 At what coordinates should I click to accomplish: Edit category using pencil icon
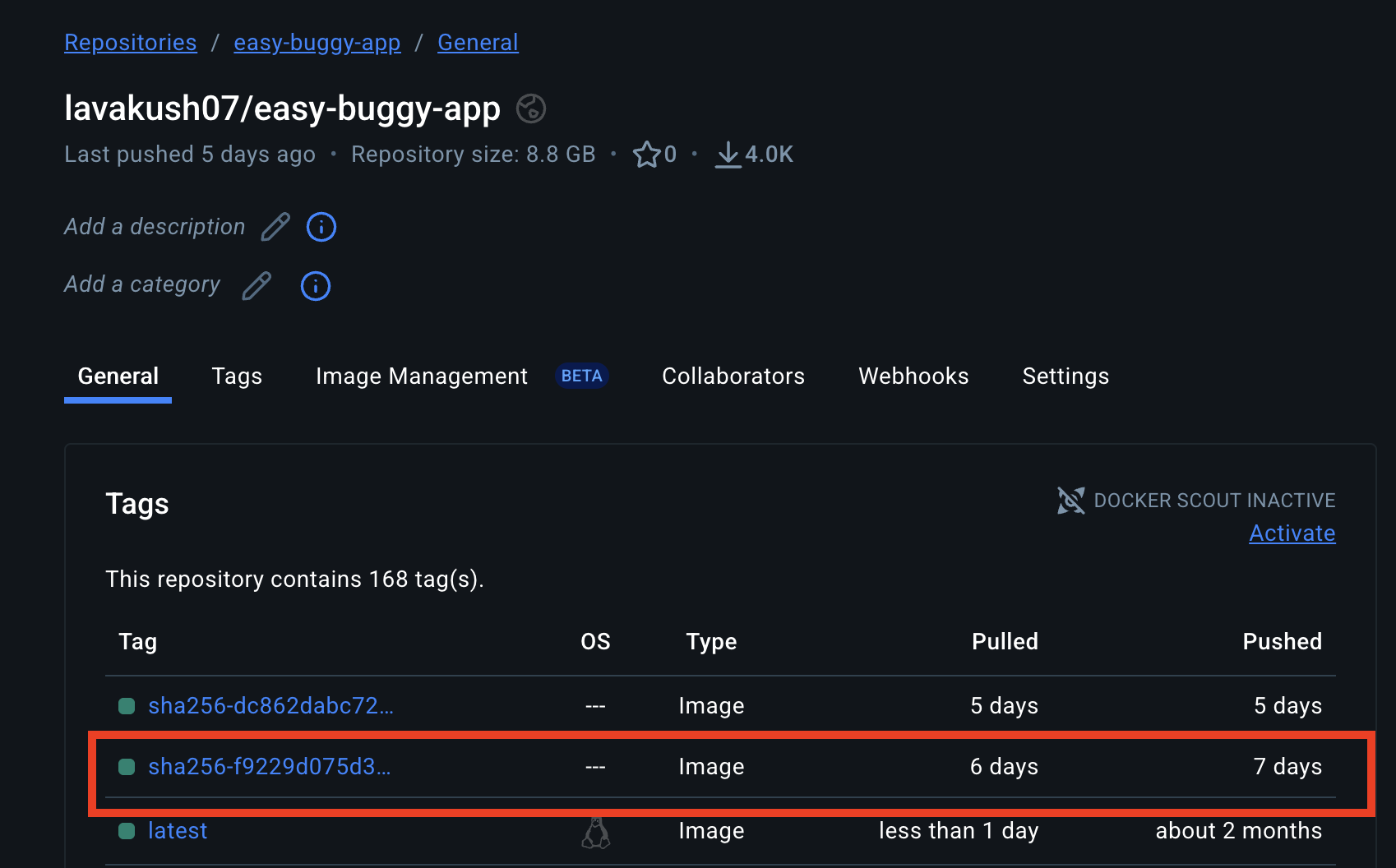[257, 286]
